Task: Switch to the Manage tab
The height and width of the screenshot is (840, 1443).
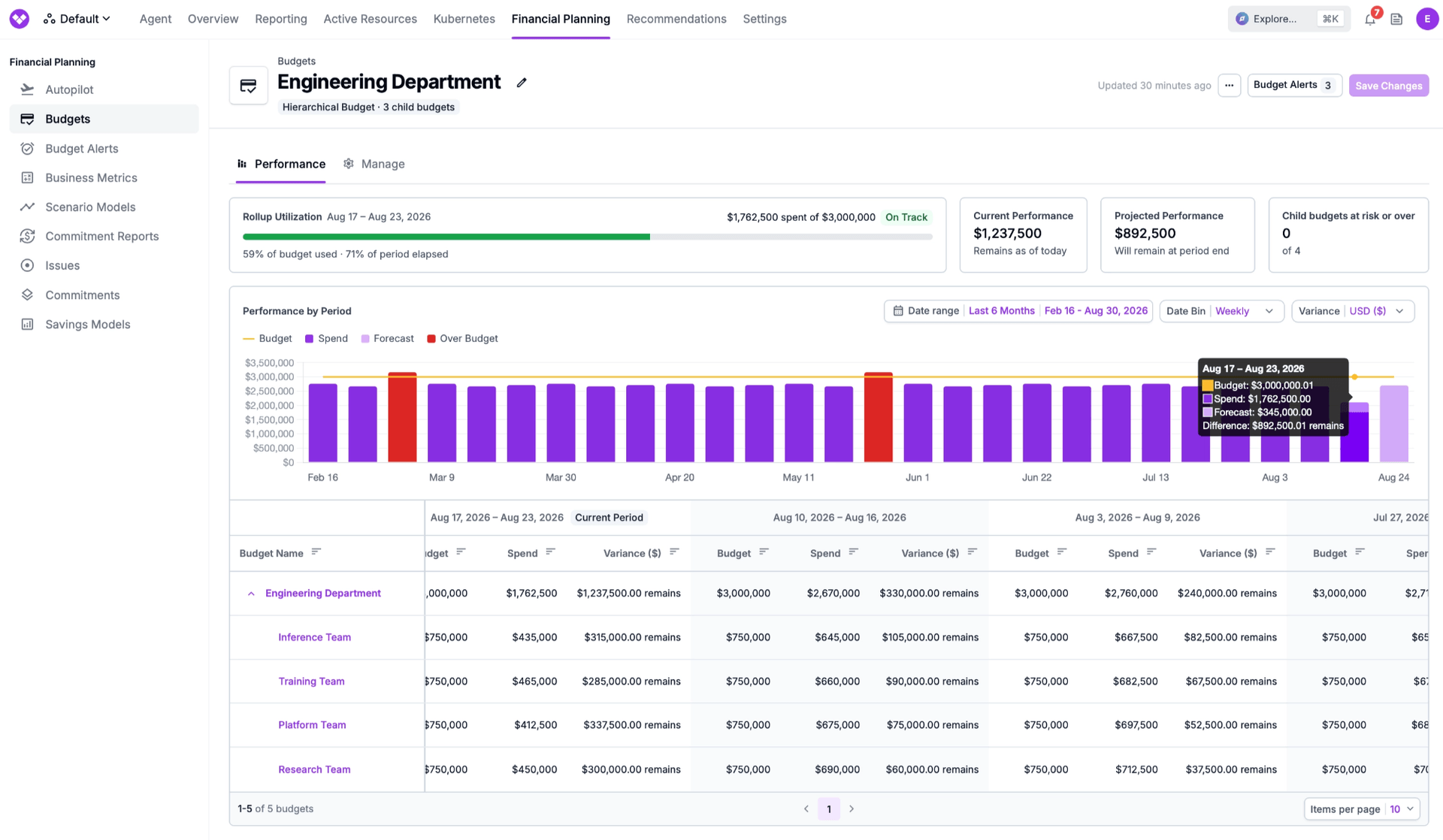Action: (374, 164)
